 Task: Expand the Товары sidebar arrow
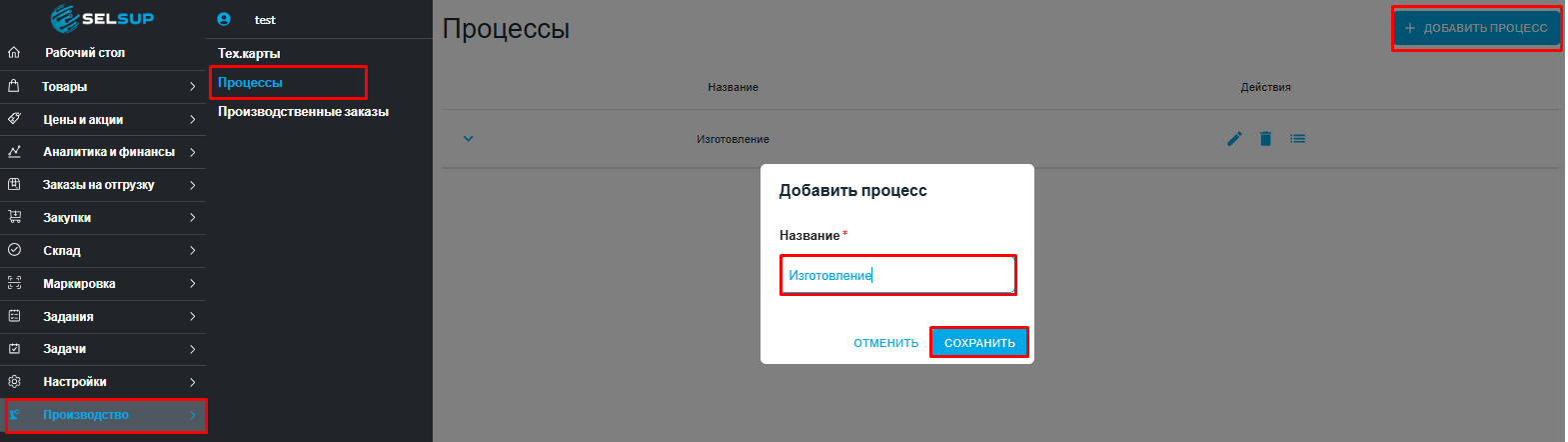192,87
